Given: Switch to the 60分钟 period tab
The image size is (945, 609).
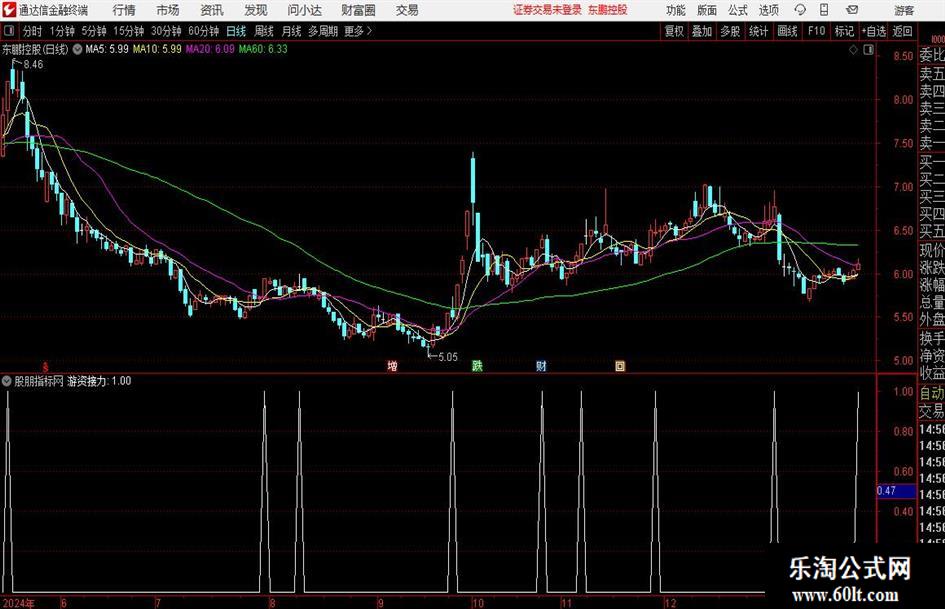Looking at the screenshot, I should [204, 31].
